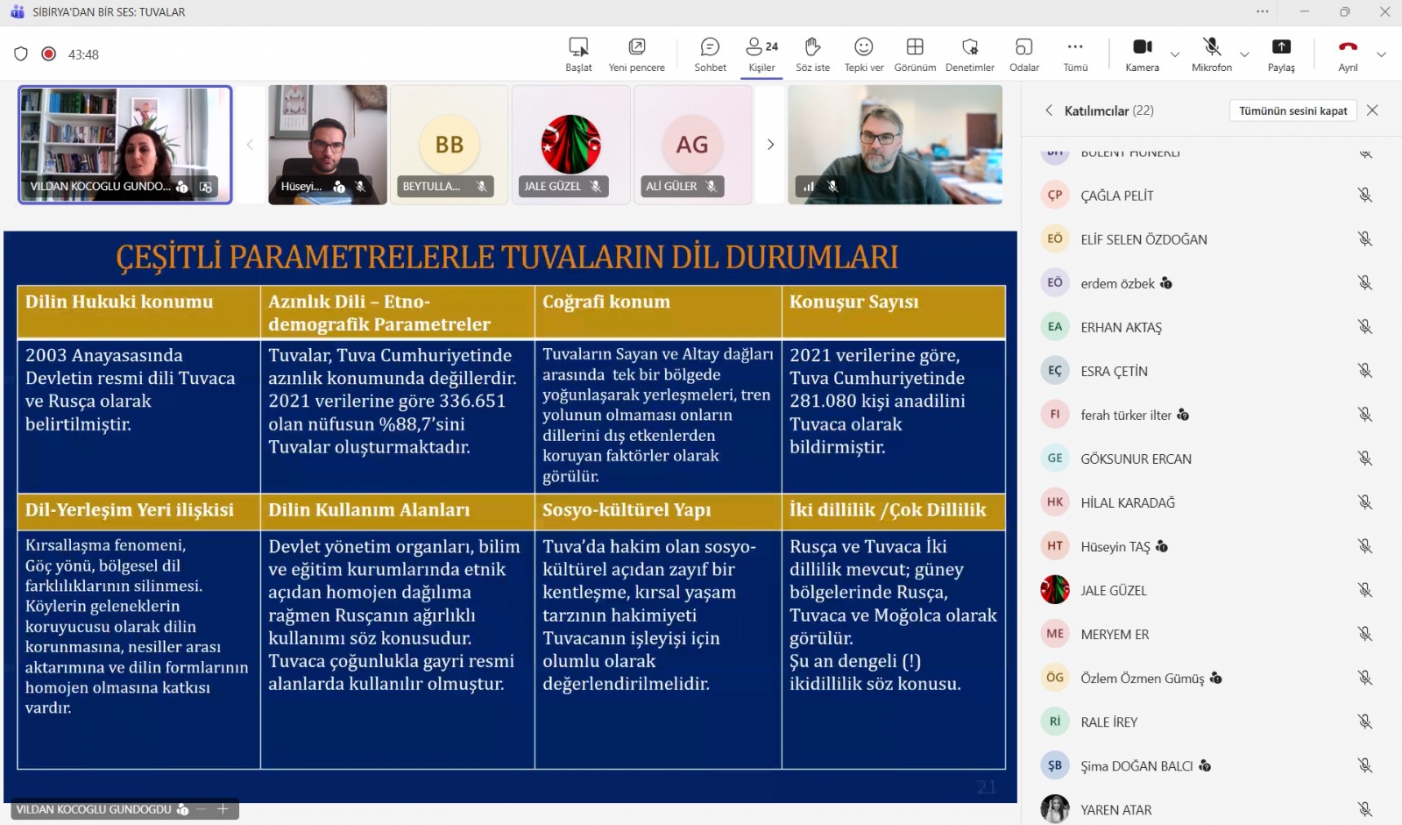Click the Paylaş share screen icon

click(x=1281, y=47)
